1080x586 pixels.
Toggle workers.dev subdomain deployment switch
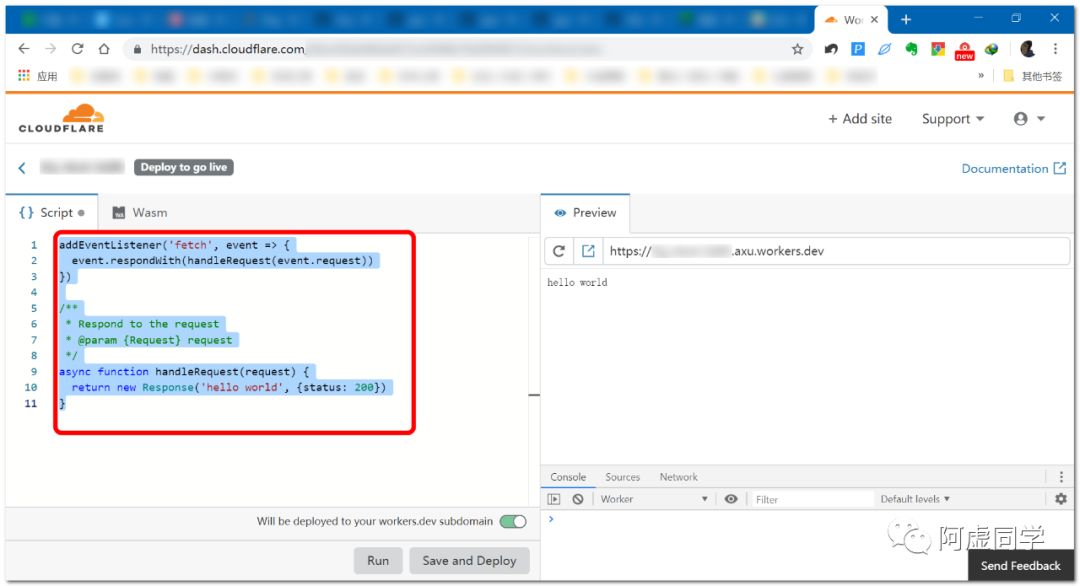[x=512, y=521]
